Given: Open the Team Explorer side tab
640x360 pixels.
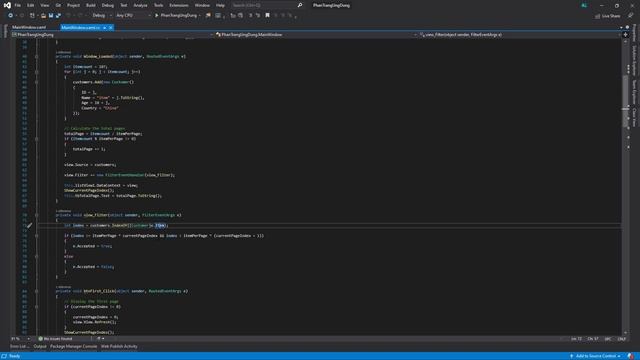Looking at the screenshot, I should (x=634, y=92).
